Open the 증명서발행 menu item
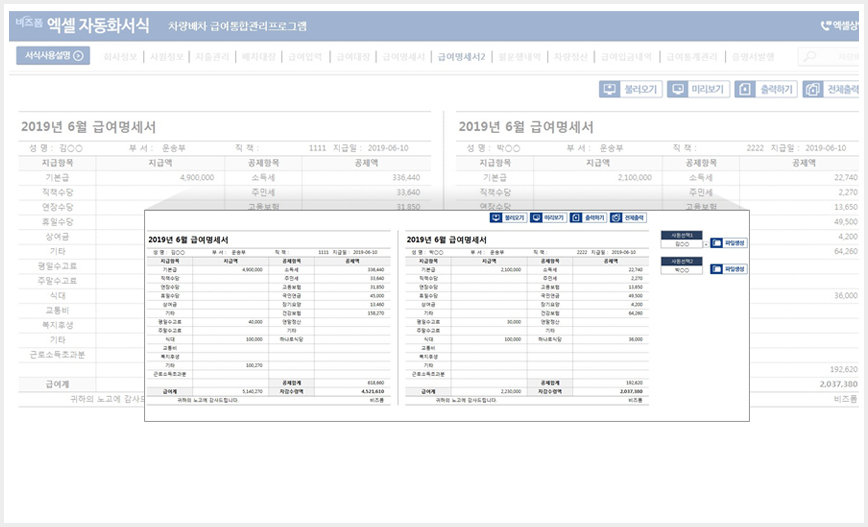The image size is (868, 527). [x=753, y=56]
